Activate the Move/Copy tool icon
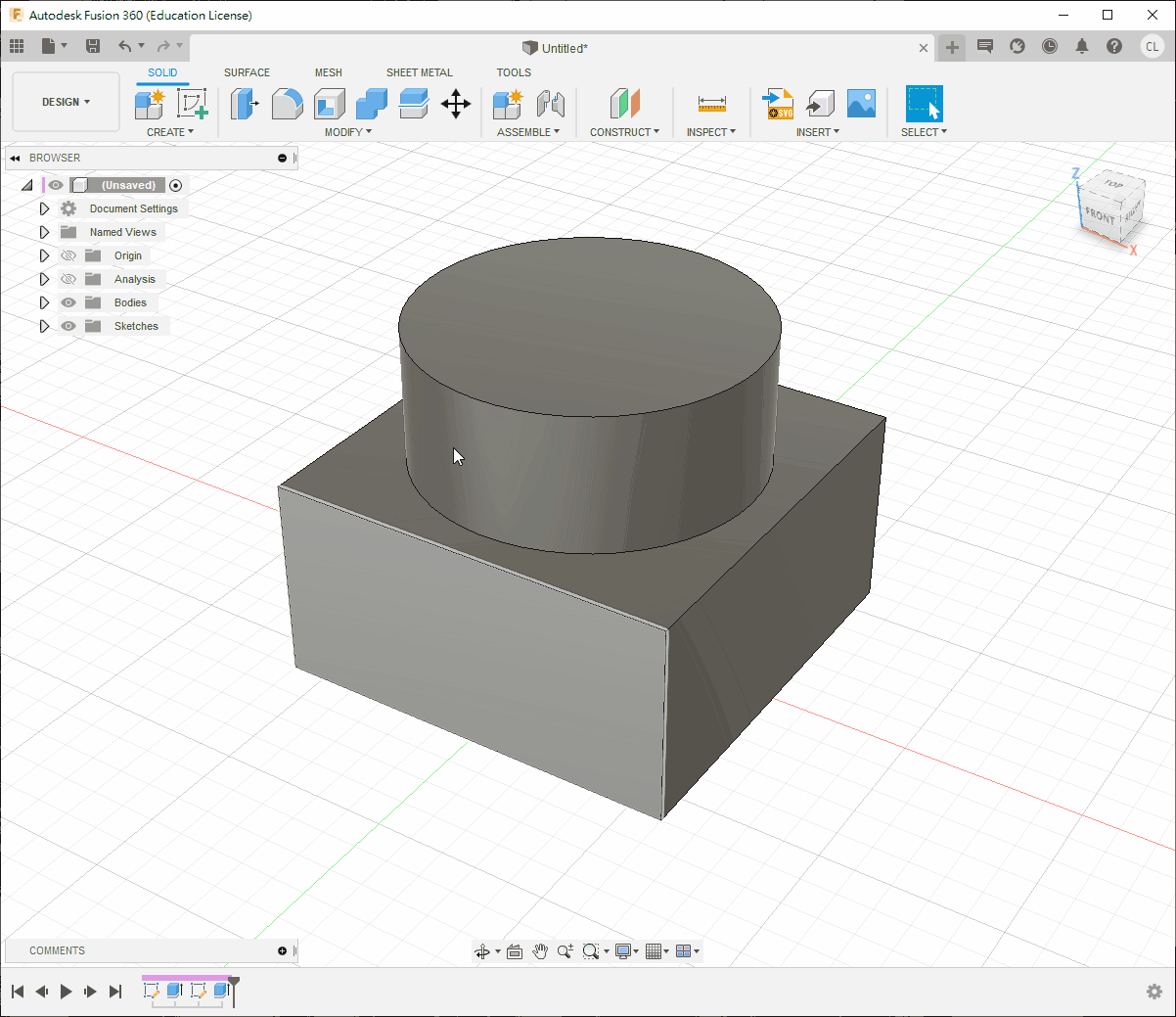The image size is (1176, 1017). 456,104
